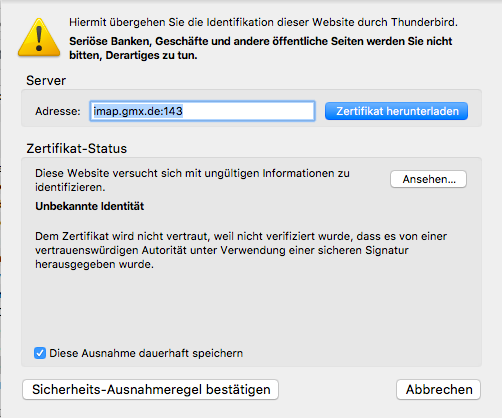The width and height of the screenshot is (502, 418).
Task: Cancel the dialog using Abbrechen
Action: 438,389
